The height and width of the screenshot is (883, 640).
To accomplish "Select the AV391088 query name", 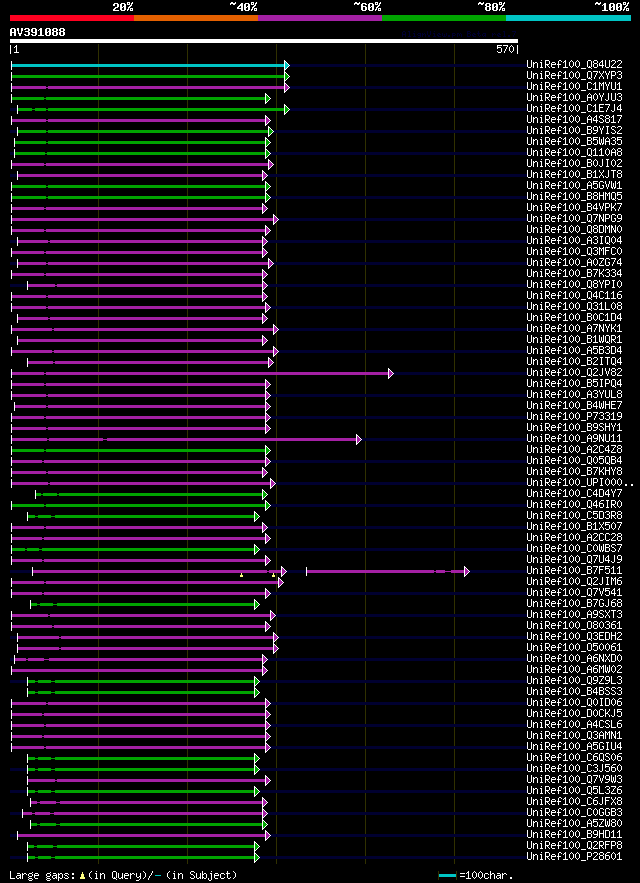I will click(37, 33).
